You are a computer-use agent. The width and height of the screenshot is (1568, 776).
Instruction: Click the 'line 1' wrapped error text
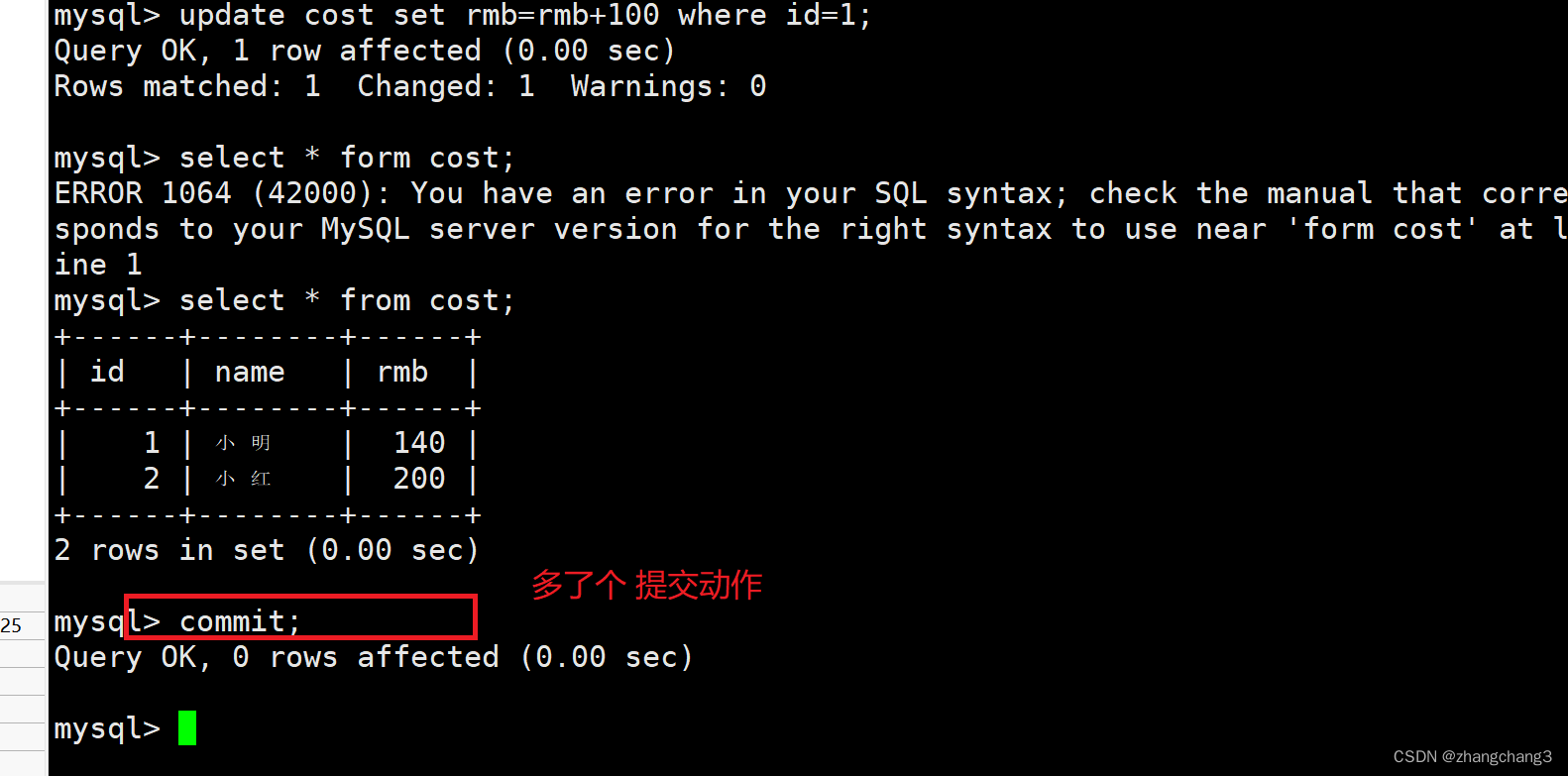[x=98, y=265]
